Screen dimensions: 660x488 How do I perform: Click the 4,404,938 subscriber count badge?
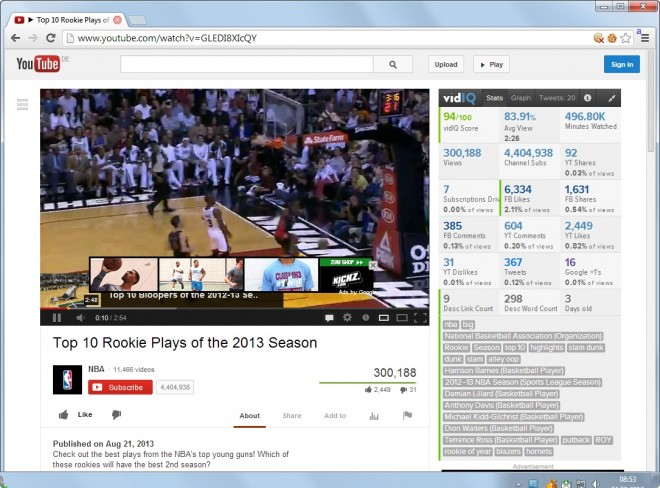(x=175, y=387)
